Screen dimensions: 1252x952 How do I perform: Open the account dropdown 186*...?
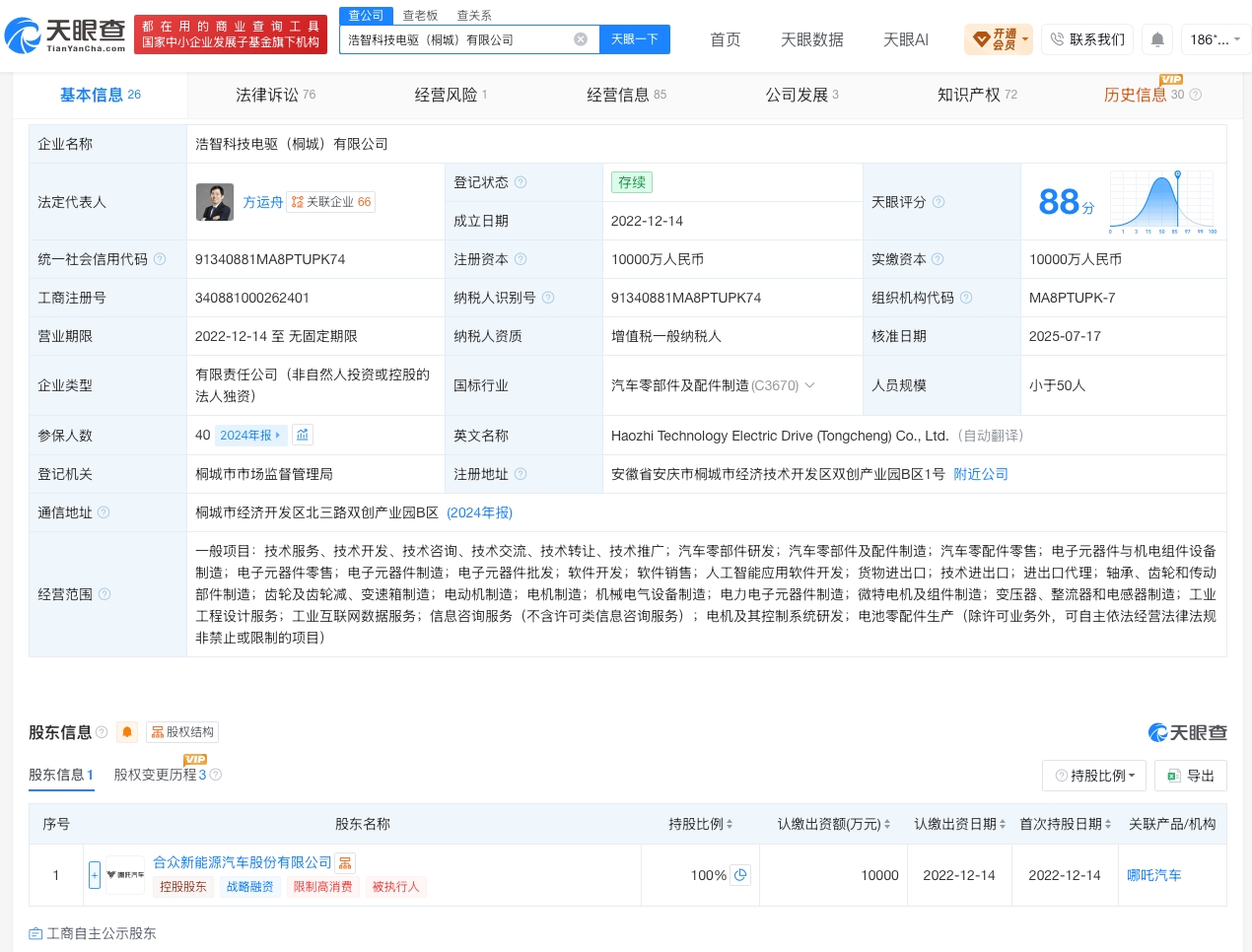(x=1214, y=39)
